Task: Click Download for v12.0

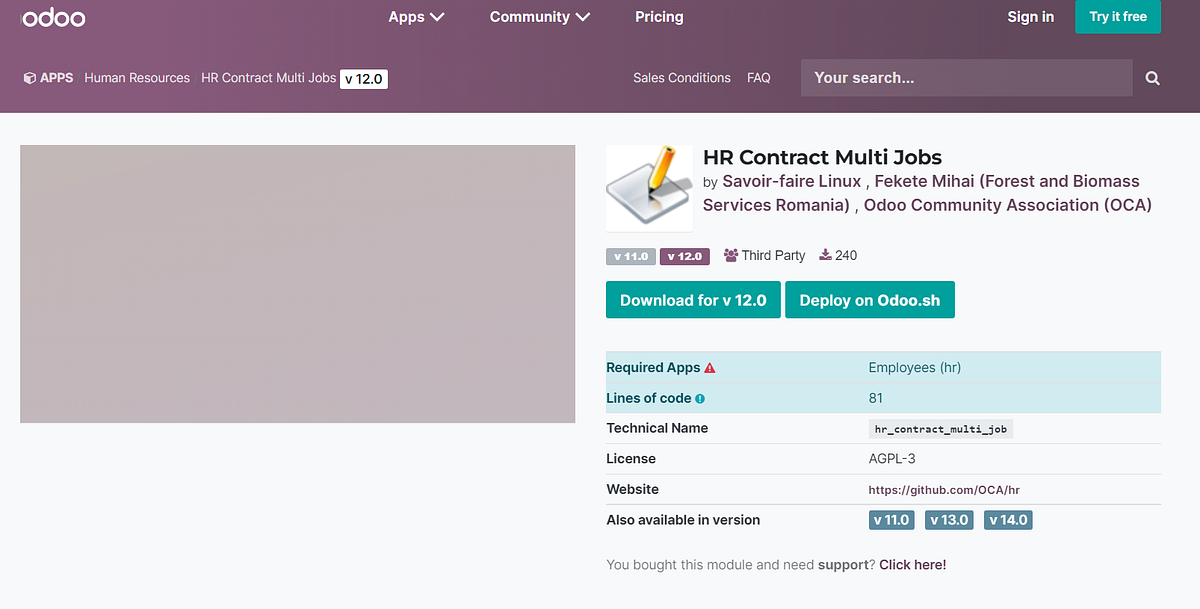Action: pyautogui.click(x=693, y=299)
